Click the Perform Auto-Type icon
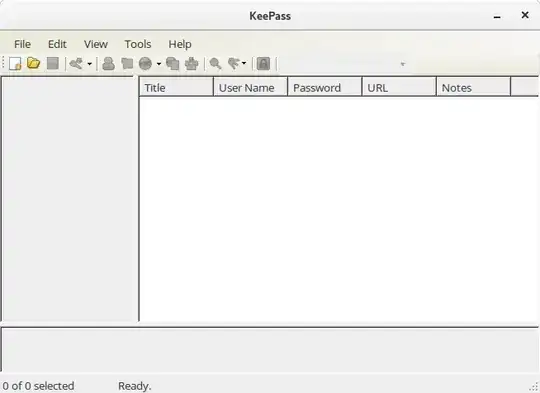This screenshot has height=393, width=540. pos(191,64)
